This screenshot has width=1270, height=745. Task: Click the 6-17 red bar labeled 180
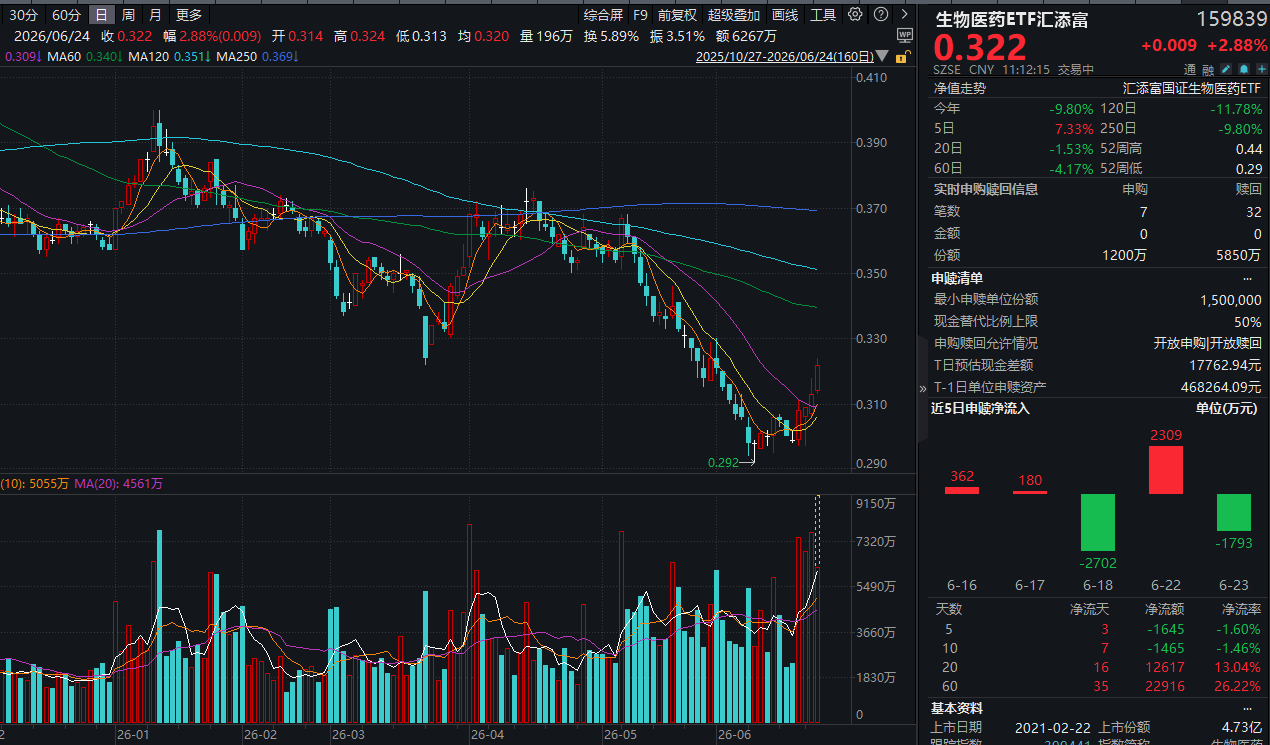click(x=1030, y=492)
